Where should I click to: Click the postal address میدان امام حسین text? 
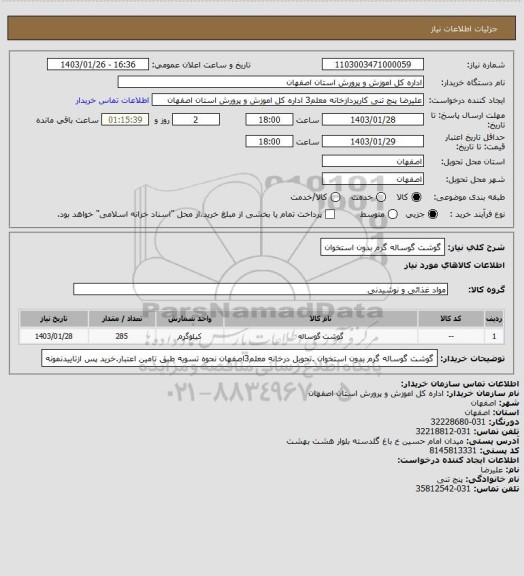point(375,441)
